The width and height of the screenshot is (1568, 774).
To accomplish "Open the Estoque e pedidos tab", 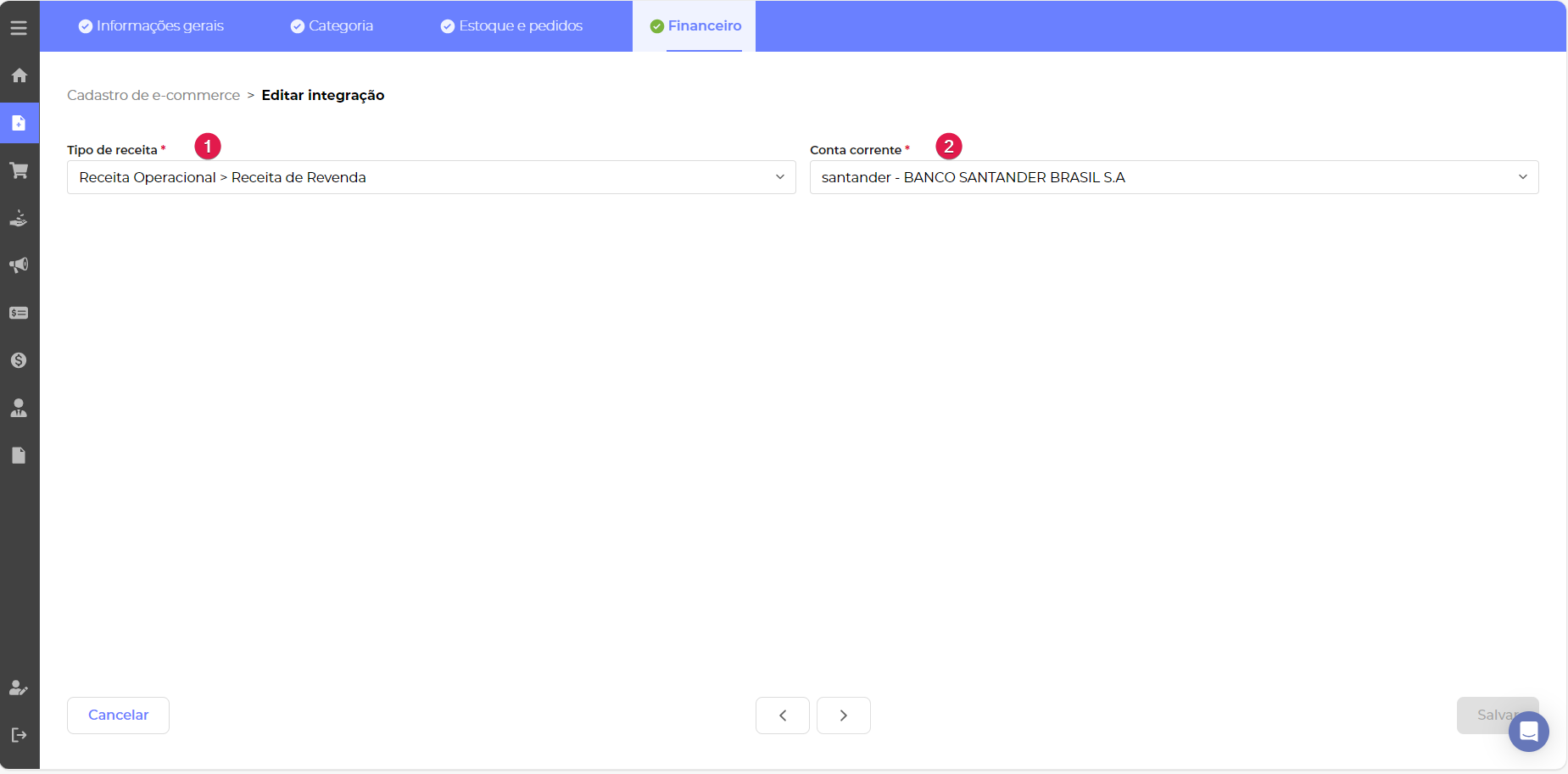I will 511,26.
